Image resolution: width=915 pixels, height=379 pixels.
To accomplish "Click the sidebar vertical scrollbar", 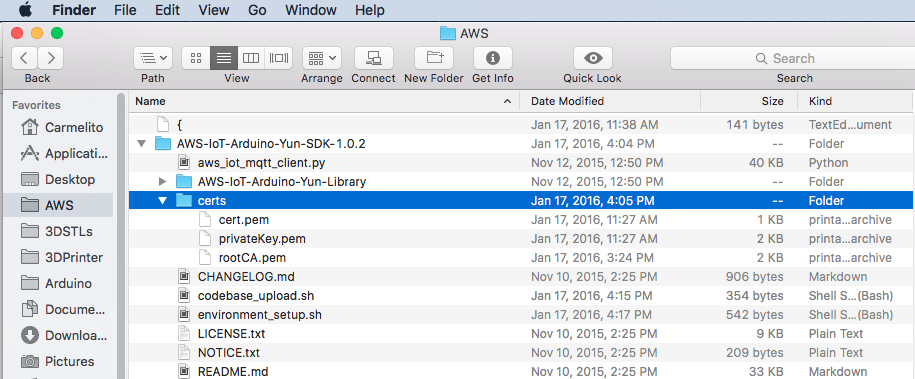I will coord(121,236).
